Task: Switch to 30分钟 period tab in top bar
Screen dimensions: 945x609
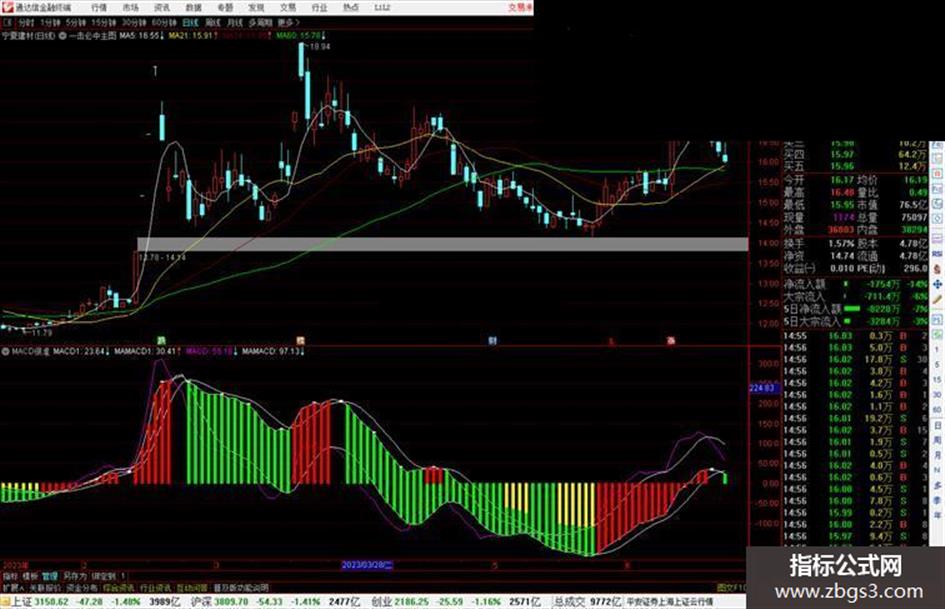Action: tap(134, 22)
